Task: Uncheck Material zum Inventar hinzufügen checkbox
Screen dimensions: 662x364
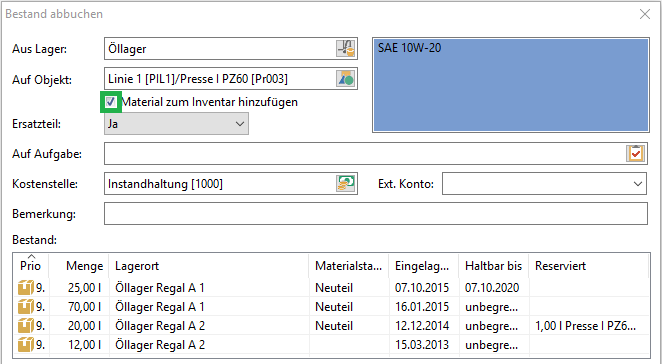Action: [111, 102]
